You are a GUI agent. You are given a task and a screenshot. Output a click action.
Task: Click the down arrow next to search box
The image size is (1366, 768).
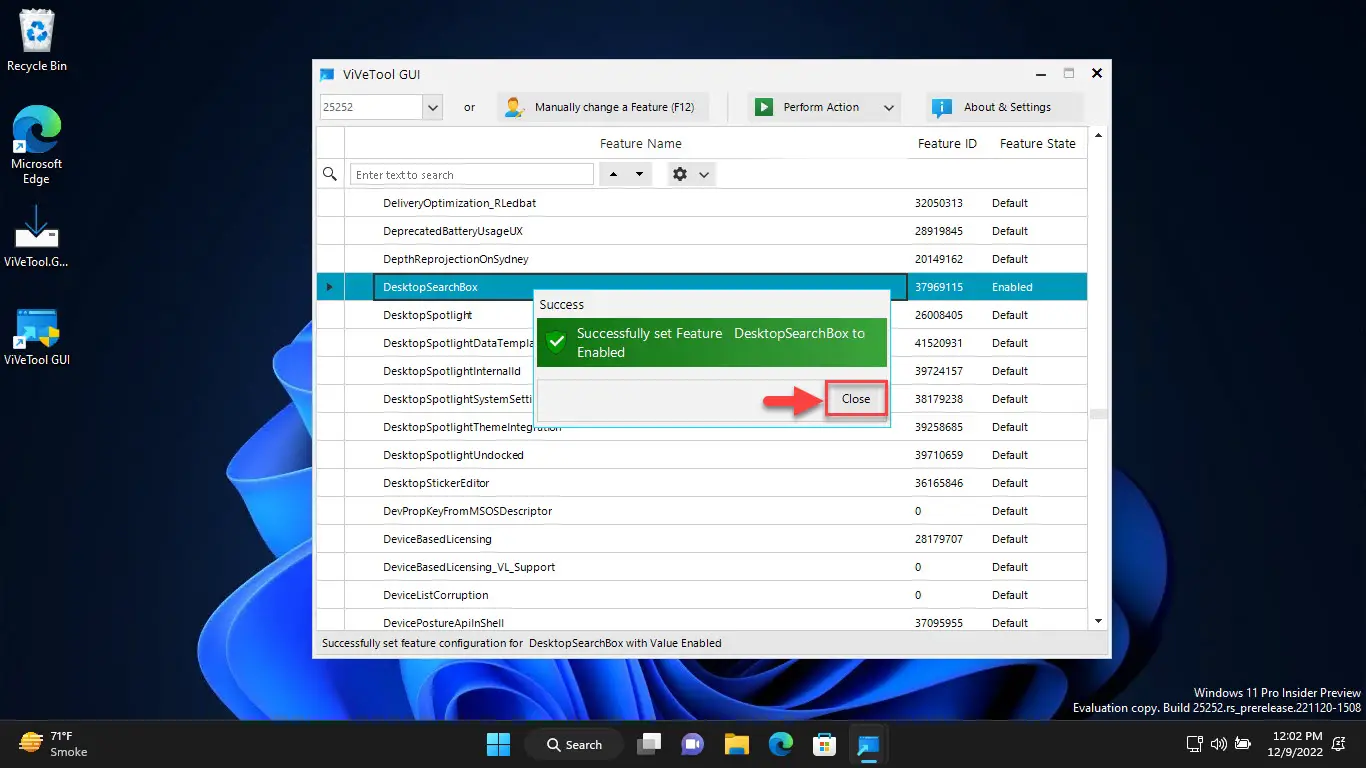coord(640,174)
